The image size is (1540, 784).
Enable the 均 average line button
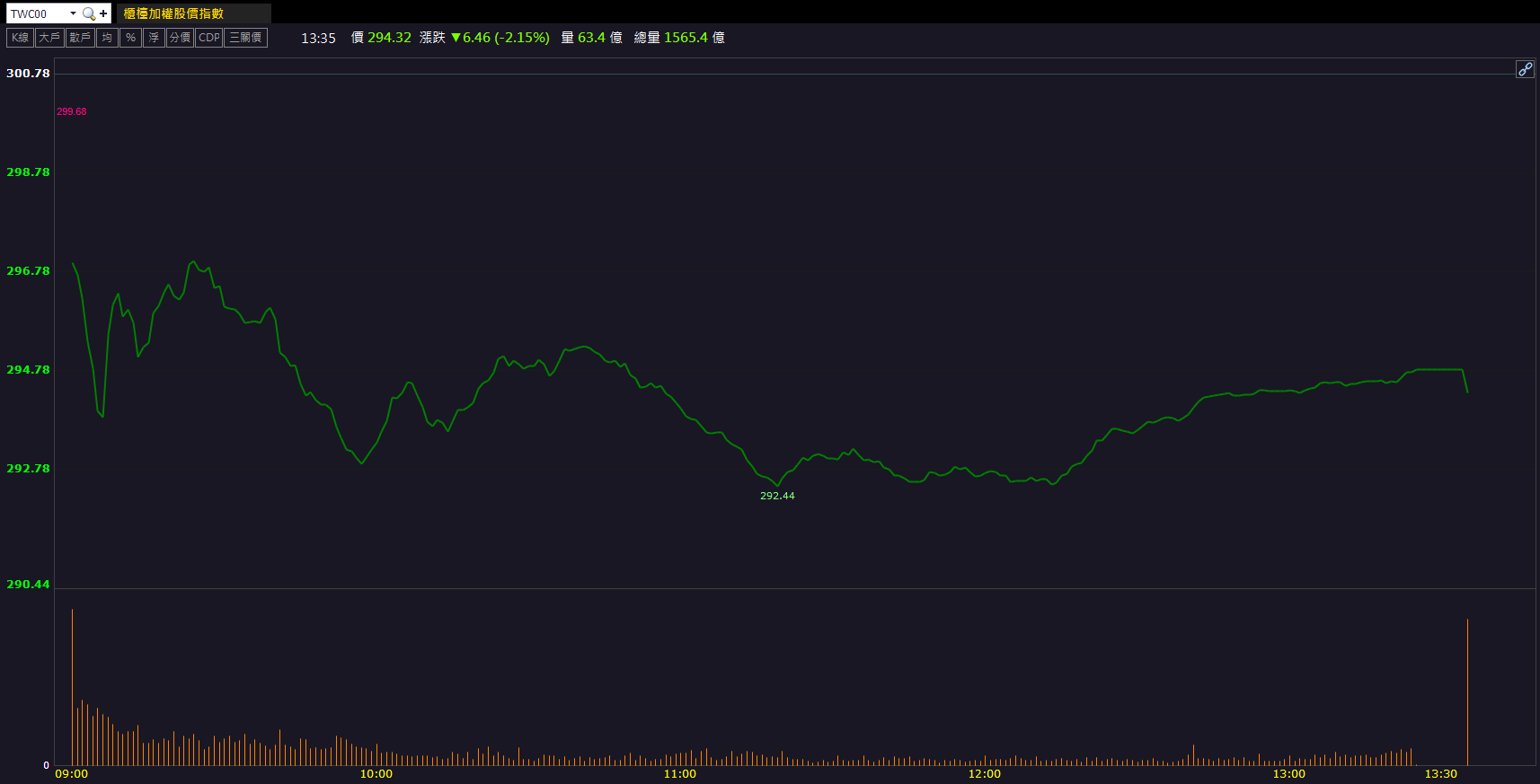click(107, 38)
